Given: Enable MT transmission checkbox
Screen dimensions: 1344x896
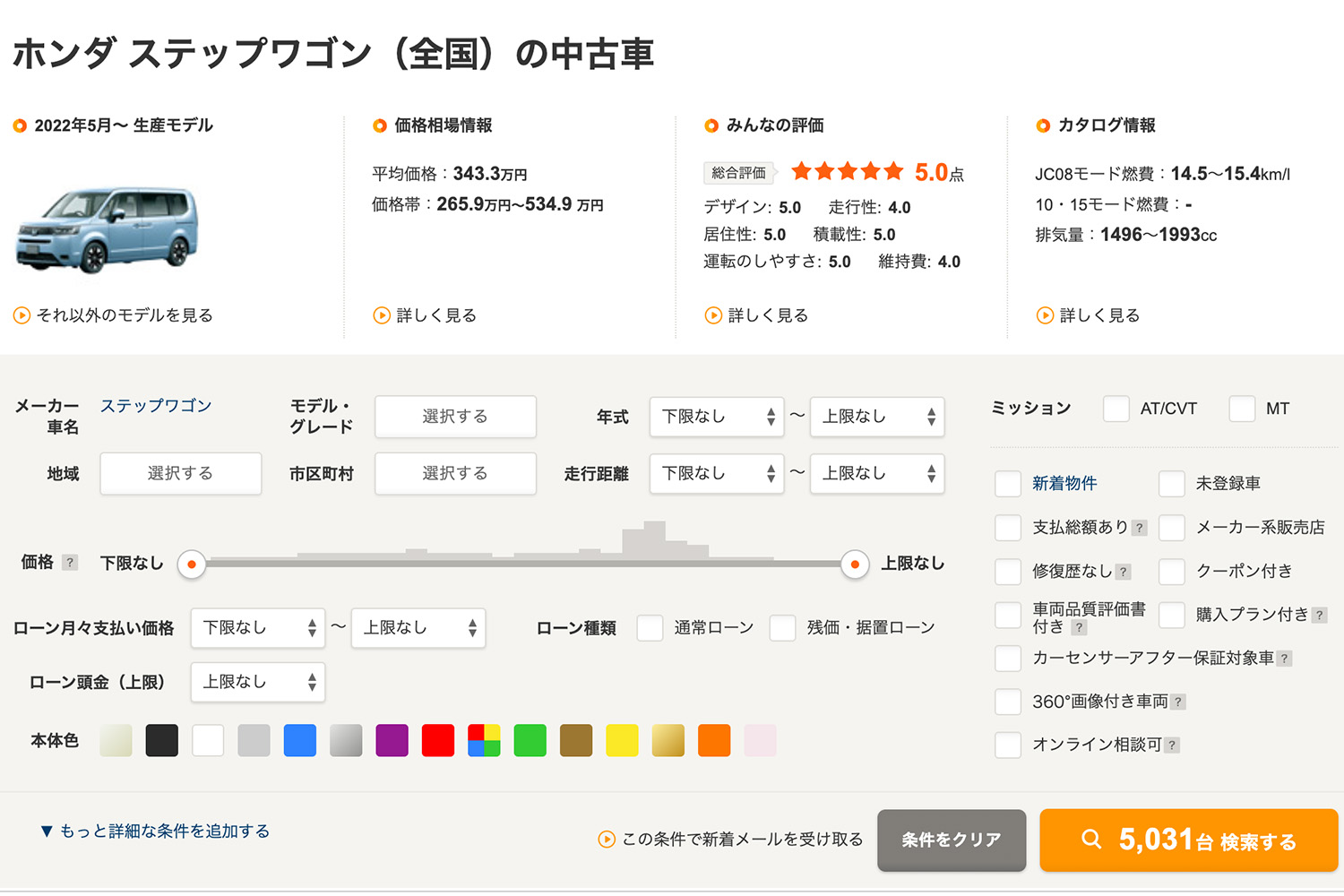Looking at the screenshot, I should click(1242, 409).
